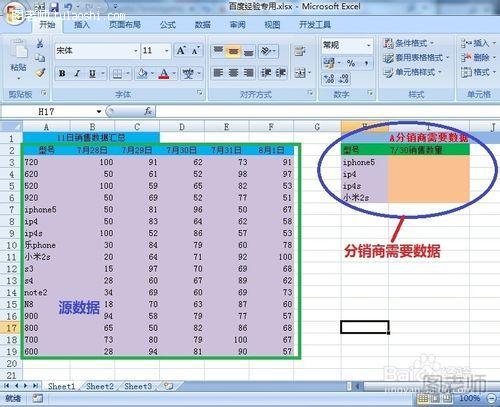Open the number format dropdown 常规
The width and height of the screenshot is (500, 407).
[x=369, y=45]
